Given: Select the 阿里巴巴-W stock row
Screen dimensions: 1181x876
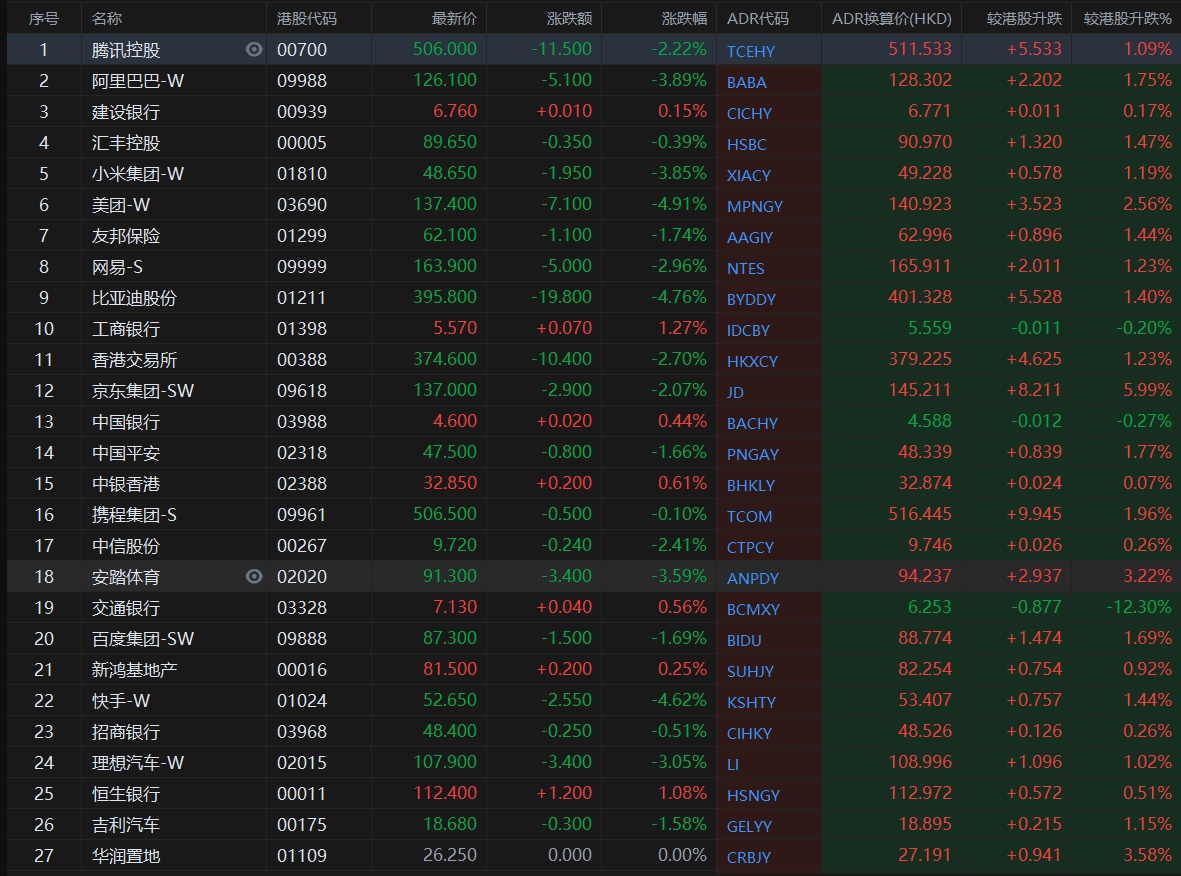Looking at the screenshot, I should tap(138, 80).
